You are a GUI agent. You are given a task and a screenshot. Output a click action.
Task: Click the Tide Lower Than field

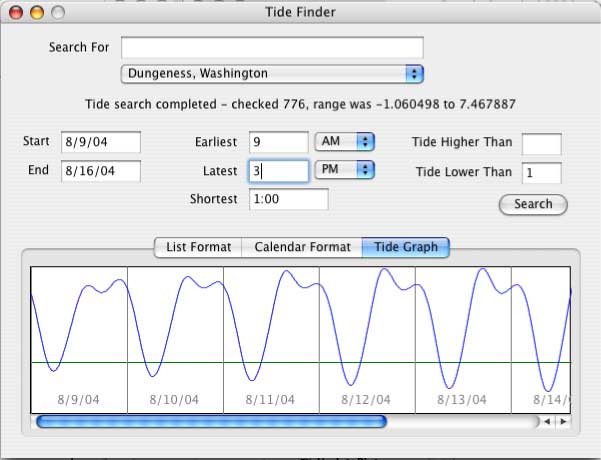coord(541,173)
